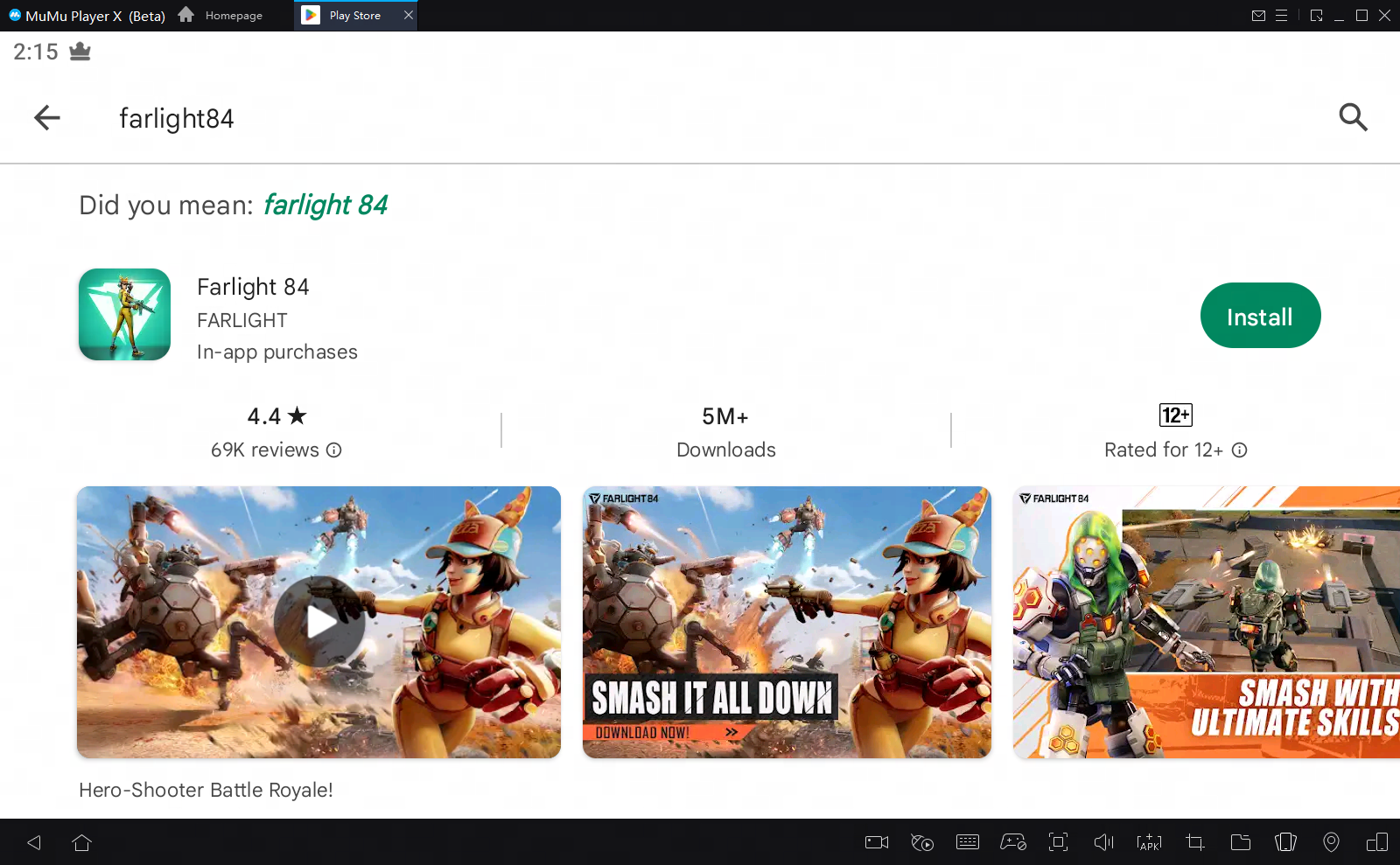Open the 'Smash With Ultimate Skills' screenshot
The height and width of the screenshot is (865, 1400).
click(x=1207, y=622)
